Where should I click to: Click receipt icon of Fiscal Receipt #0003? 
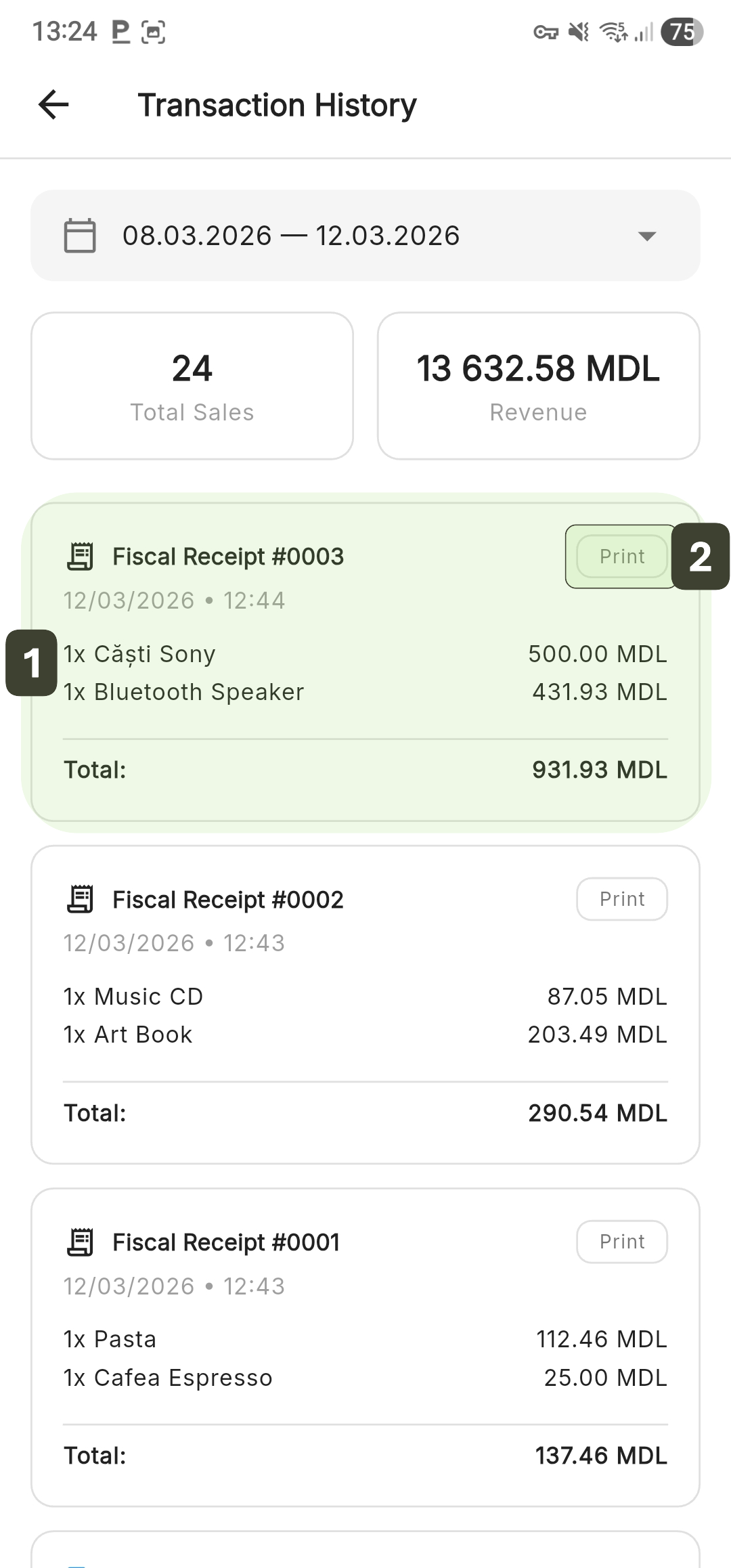coord(81,557)
